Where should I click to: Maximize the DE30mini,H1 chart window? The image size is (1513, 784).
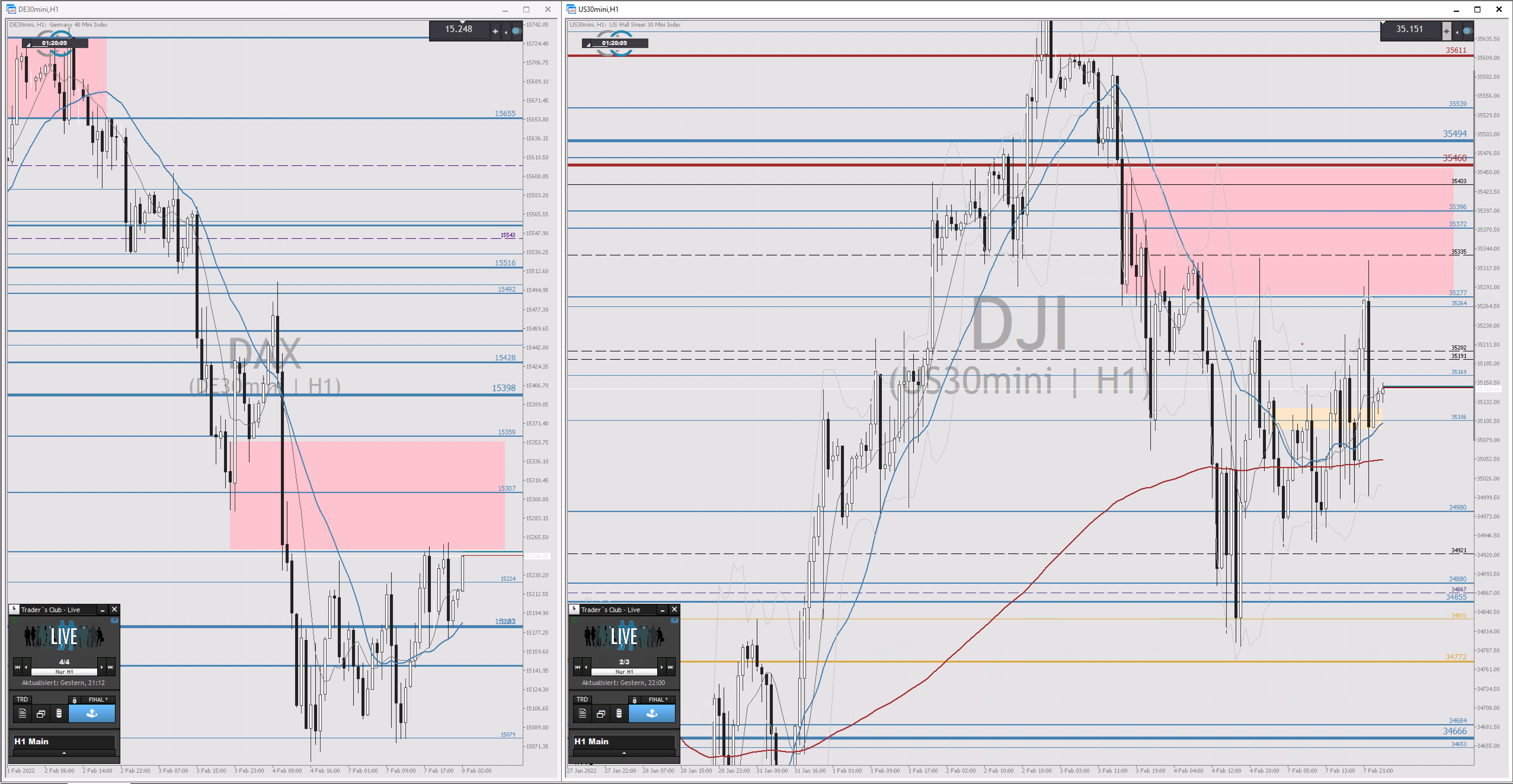click(x=526, y=9)
